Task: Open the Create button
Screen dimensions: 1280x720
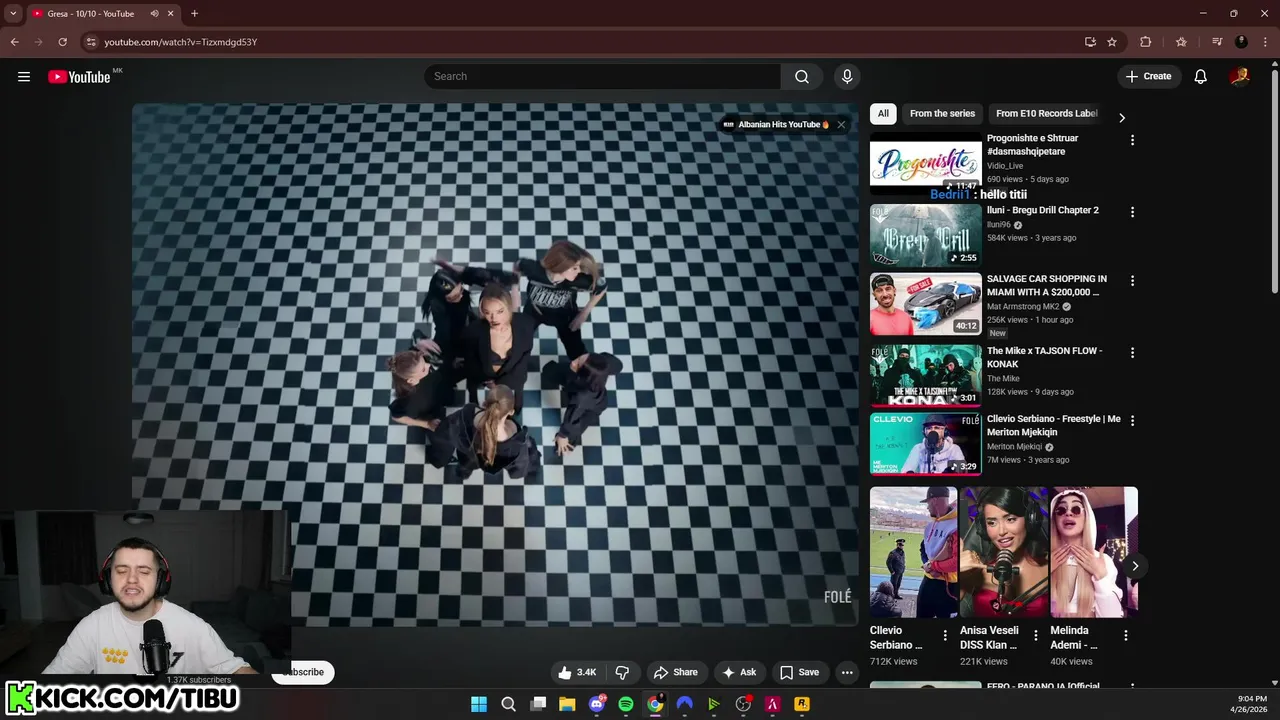Action: pyautogui.click(x=1148, y=77)
